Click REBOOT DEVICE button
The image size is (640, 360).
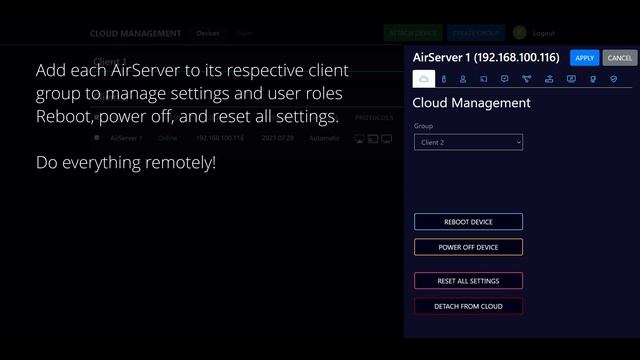468,222
